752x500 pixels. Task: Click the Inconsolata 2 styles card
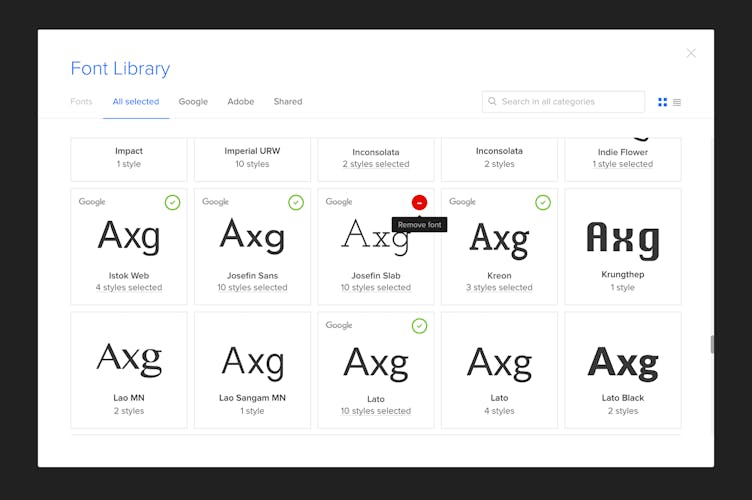point(499,159)
